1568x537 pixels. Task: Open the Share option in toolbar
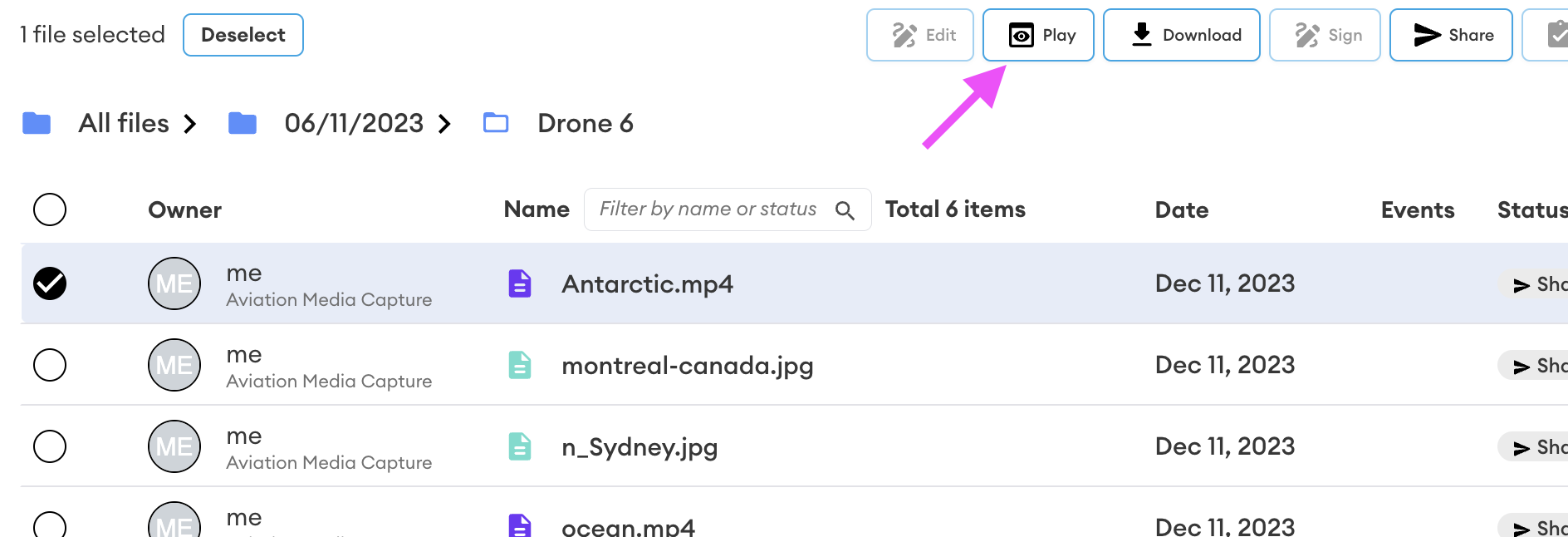coord(1451,35)
